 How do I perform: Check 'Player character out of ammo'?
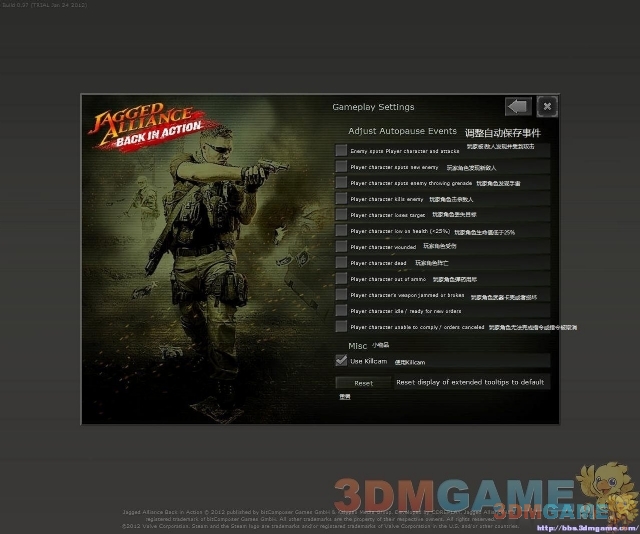[341, 278]
